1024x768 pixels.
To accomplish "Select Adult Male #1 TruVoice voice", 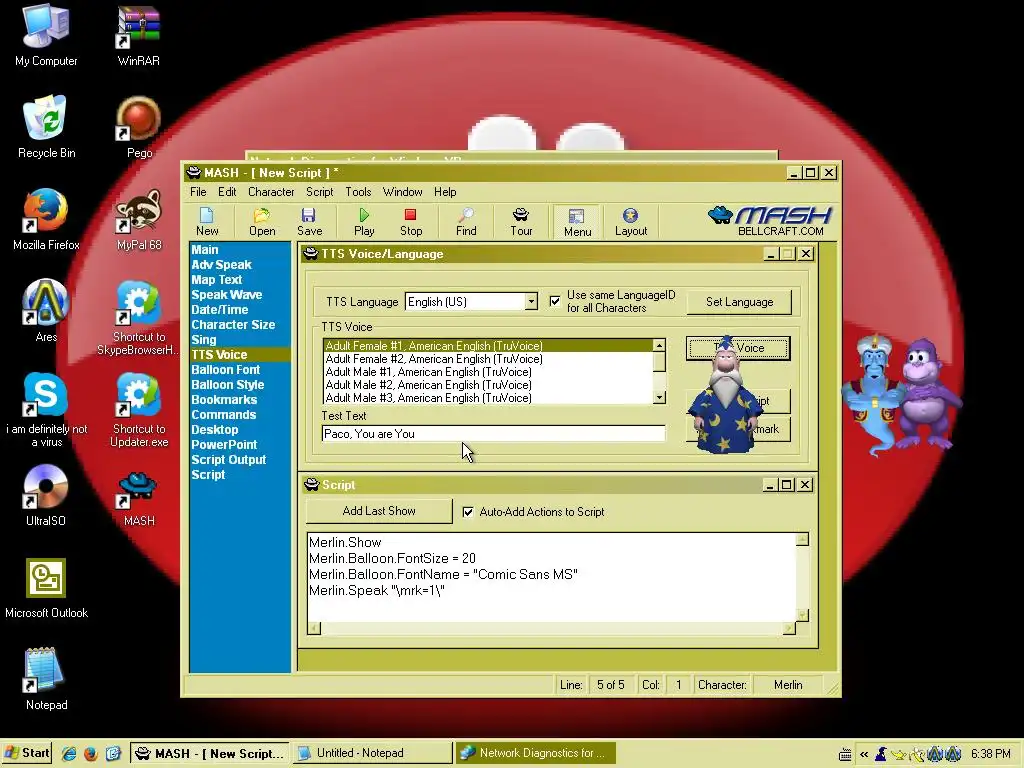I will point(488,372).
